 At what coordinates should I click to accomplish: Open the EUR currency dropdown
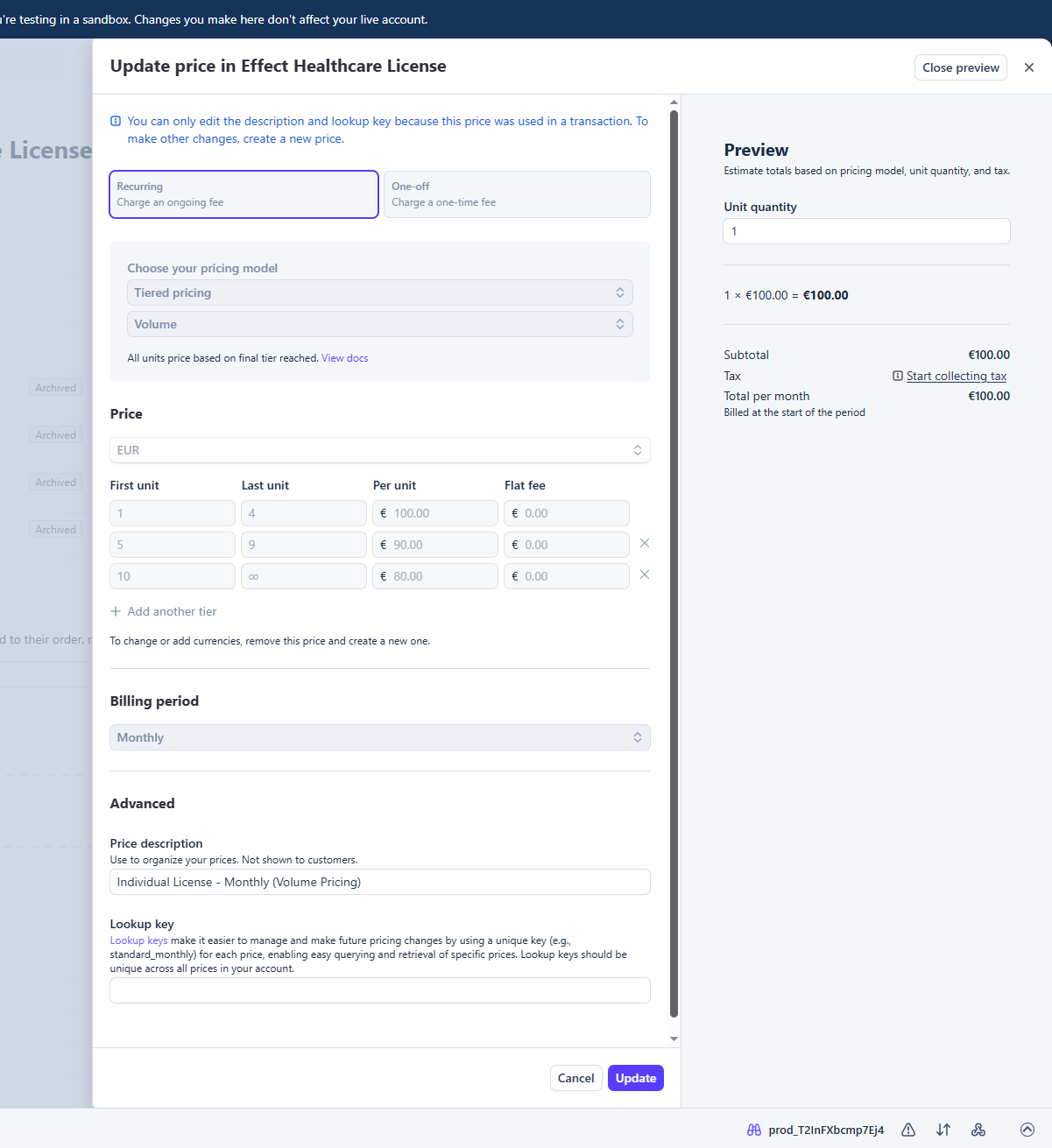pyautogui.click(x=379, y=450)
